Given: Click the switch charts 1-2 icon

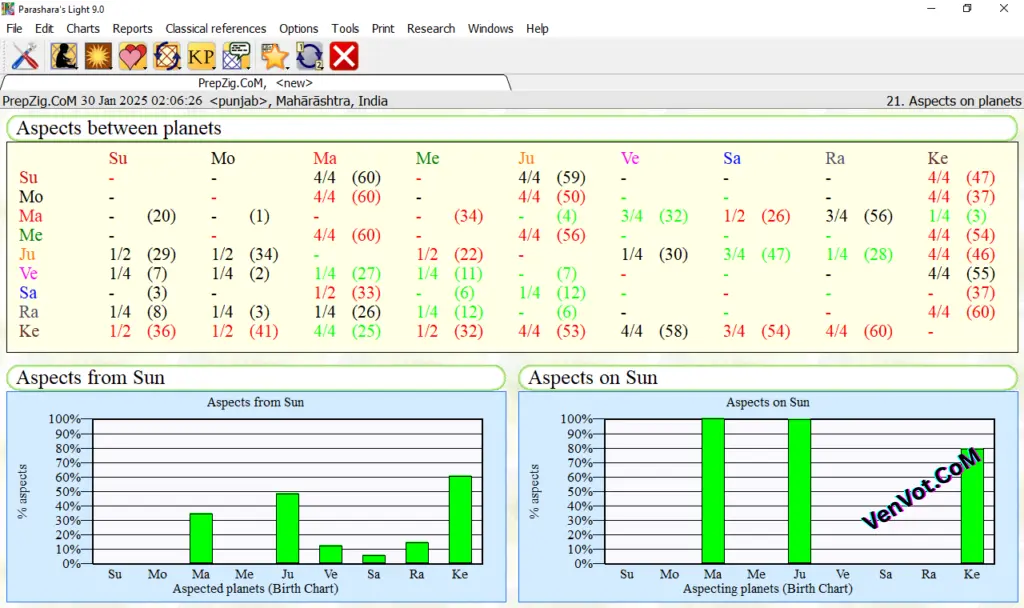Looking at the screenshot, I should (310, 56).
